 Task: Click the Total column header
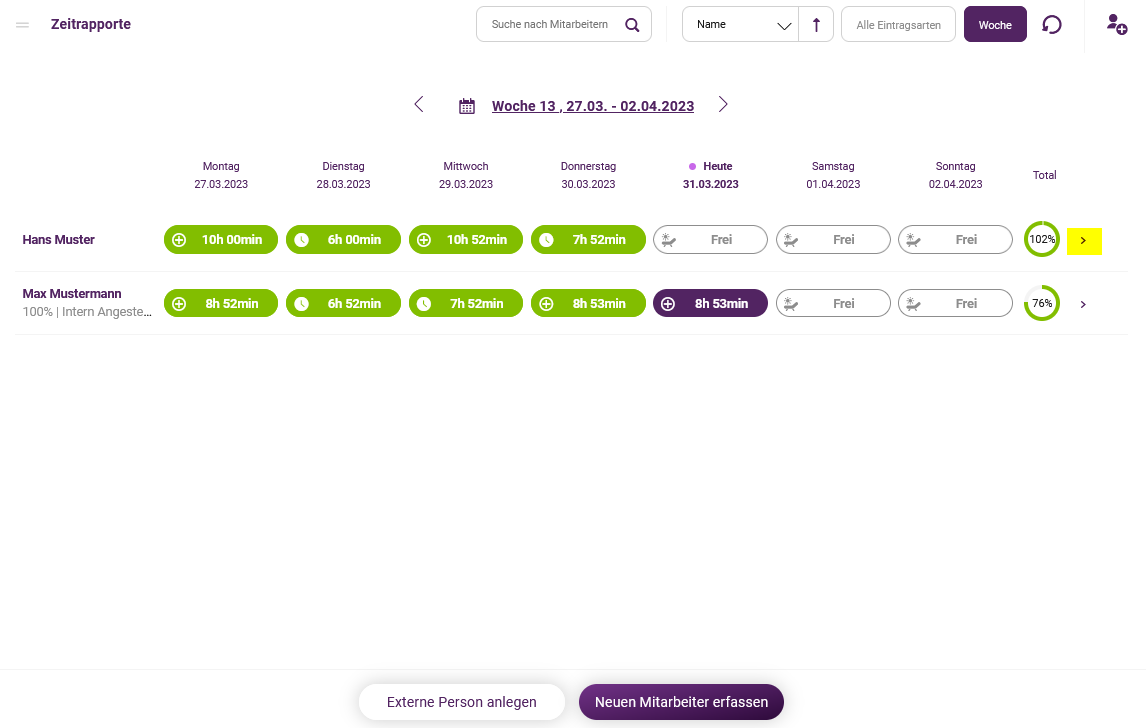click(x=1044, y=175)
